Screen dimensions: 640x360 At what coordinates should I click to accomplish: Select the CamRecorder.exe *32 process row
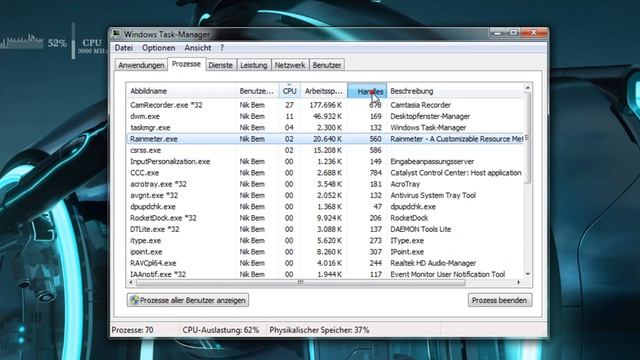point(325,105)
